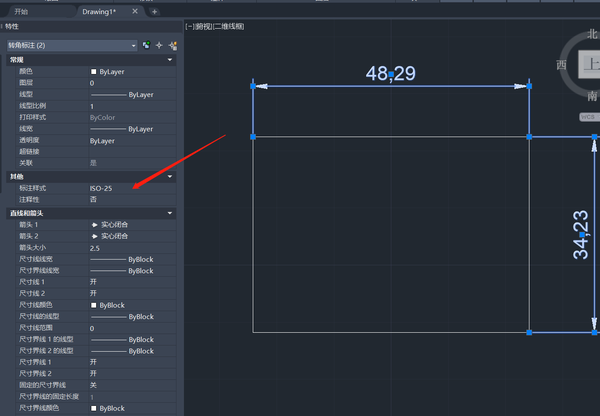The width and height of the screenshot is (600, 416).
Task: Open the WCS coordinate system dropdown
Action: coord(589,117)
